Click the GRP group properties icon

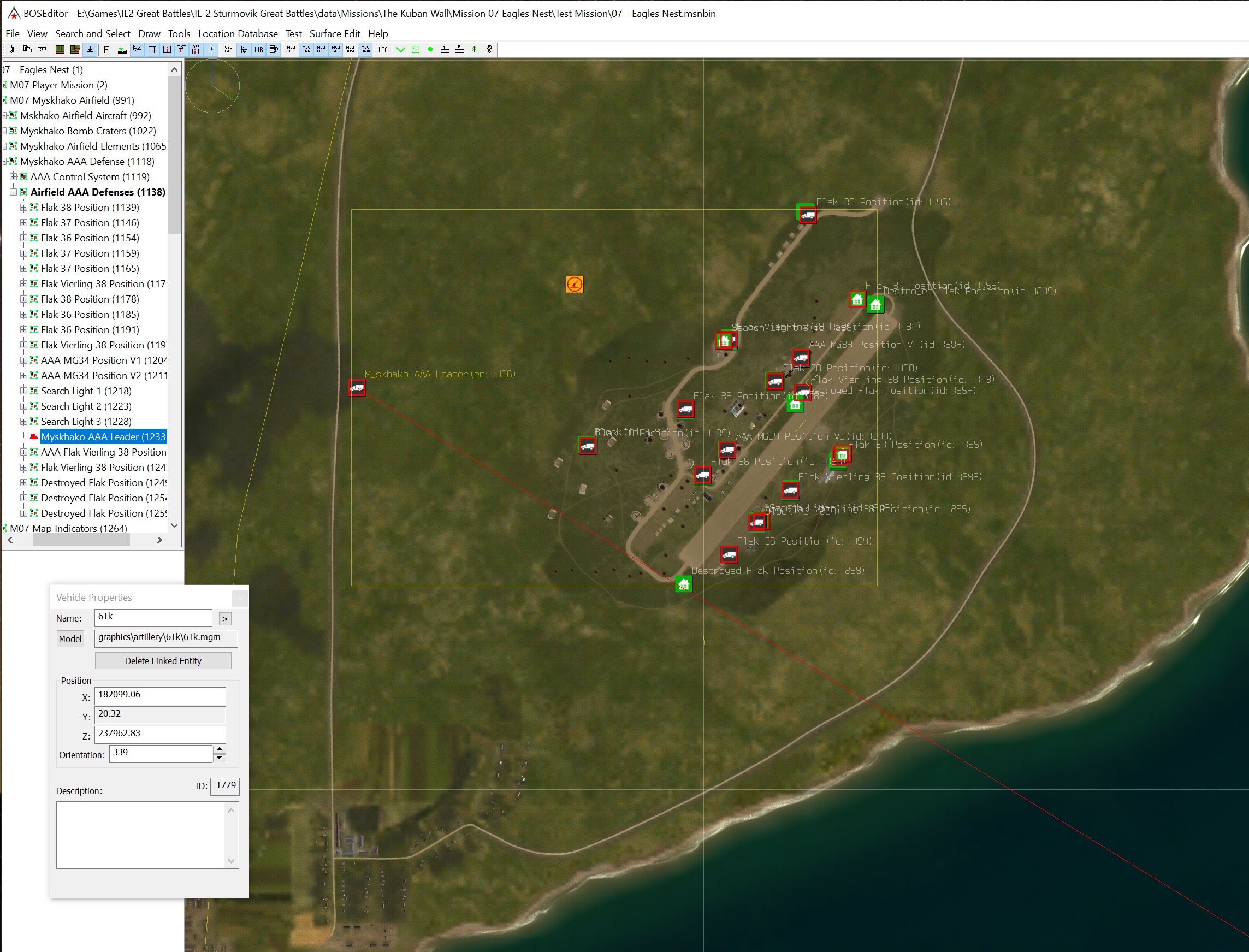pos(195,50)
